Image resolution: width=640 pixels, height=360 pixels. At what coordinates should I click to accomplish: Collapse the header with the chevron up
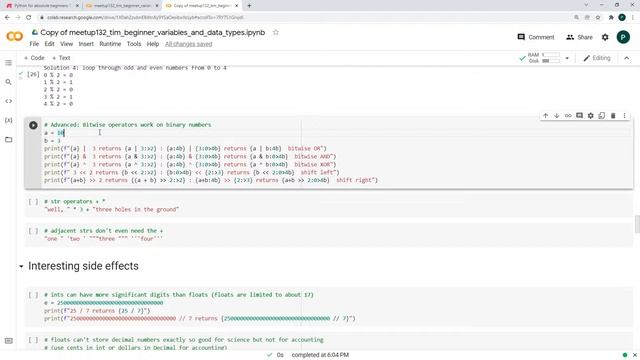pyautogui.click(x=627, y=58)
